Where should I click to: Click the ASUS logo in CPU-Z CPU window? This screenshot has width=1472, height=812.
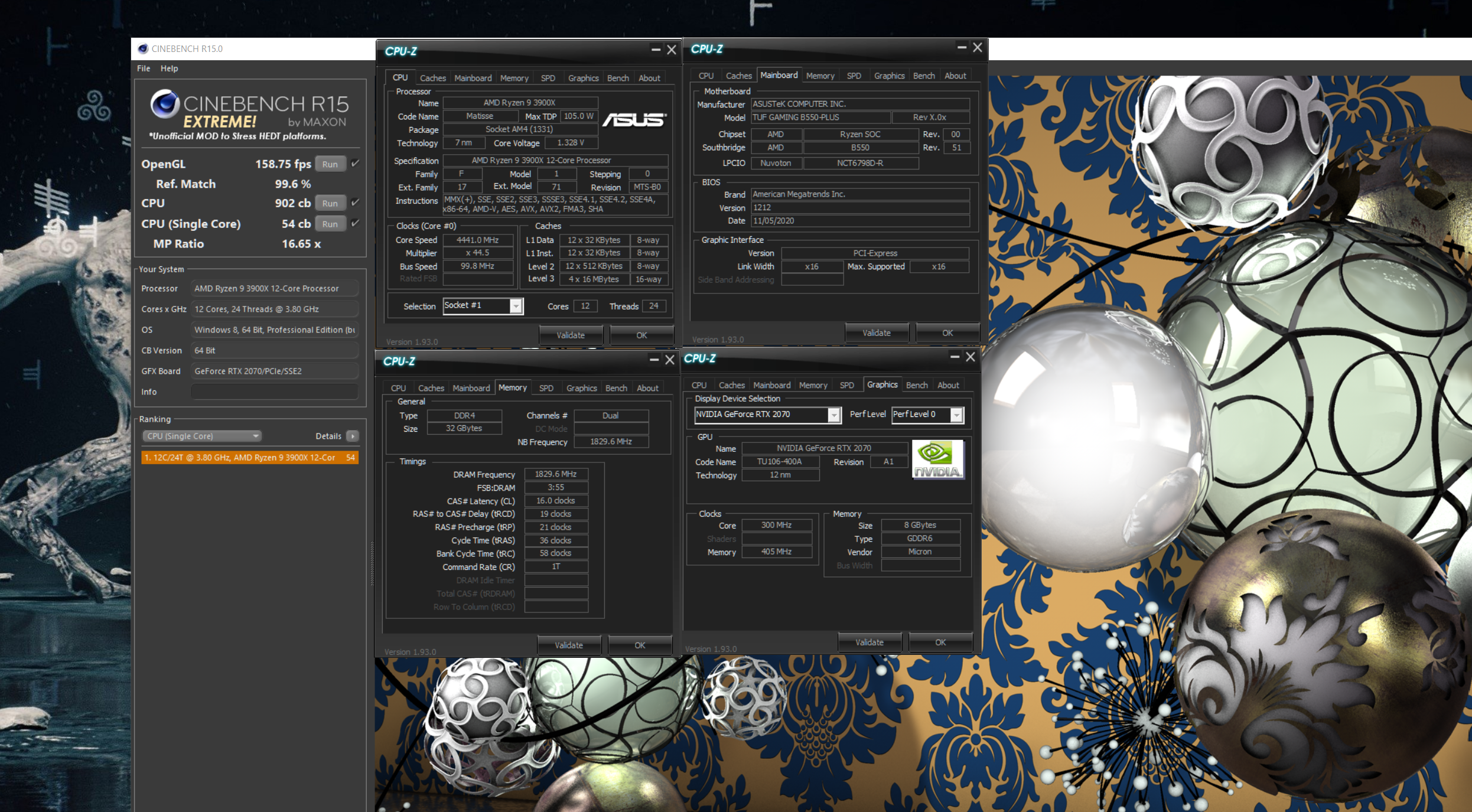(634, 120)
